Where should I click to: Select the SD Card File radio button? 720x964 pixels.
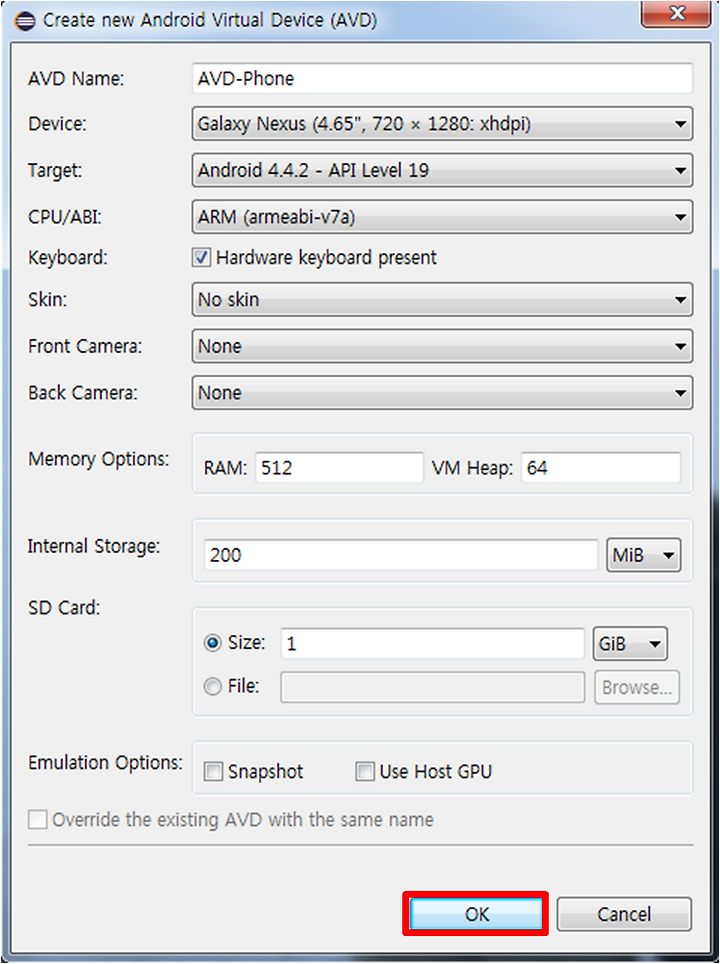pos(212,687)
